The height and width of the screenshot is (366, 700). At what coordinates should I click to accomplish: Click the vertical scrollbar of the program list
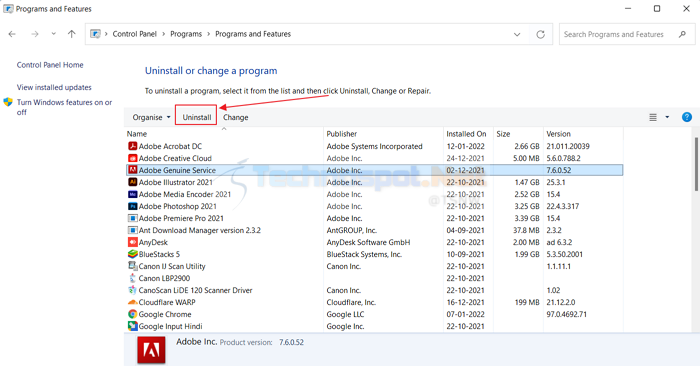click(696, 164)
